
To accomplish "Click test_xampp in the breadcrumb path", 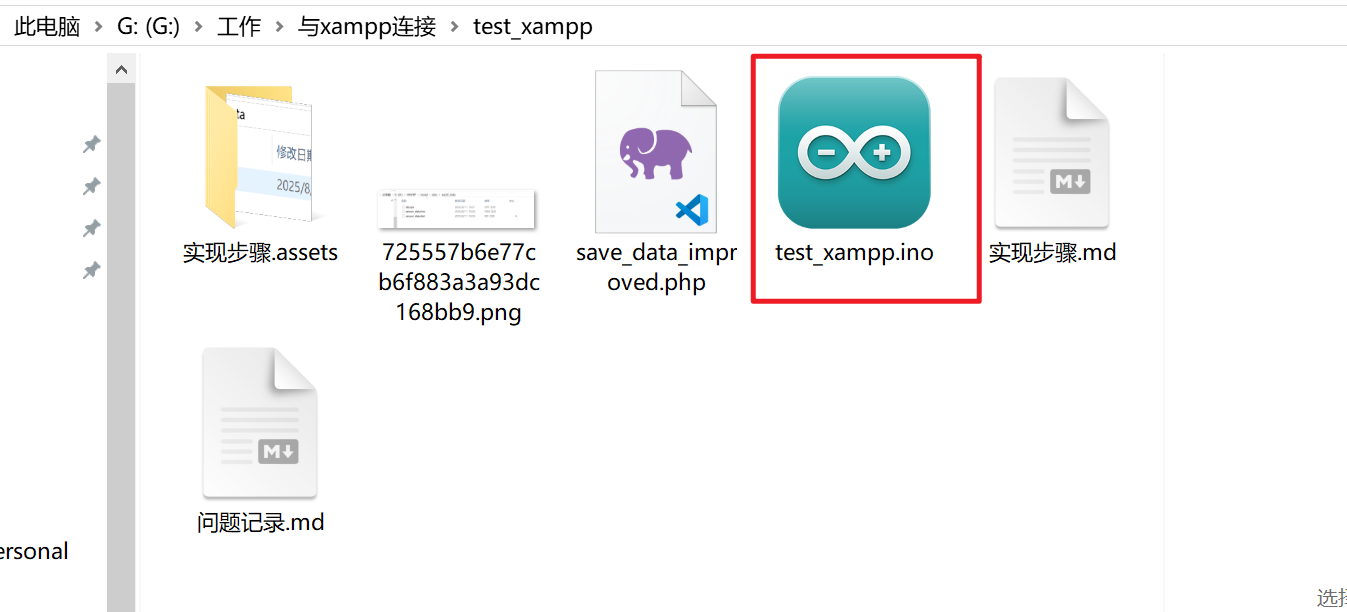I will [x=533, y=27].
